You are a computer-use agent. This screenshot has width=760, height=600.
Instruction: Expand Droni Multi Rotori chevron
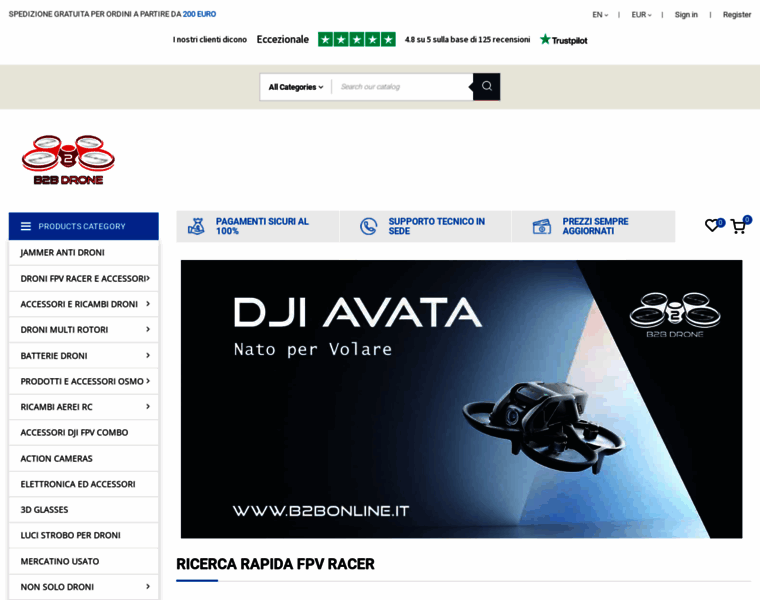coord(148,330)
